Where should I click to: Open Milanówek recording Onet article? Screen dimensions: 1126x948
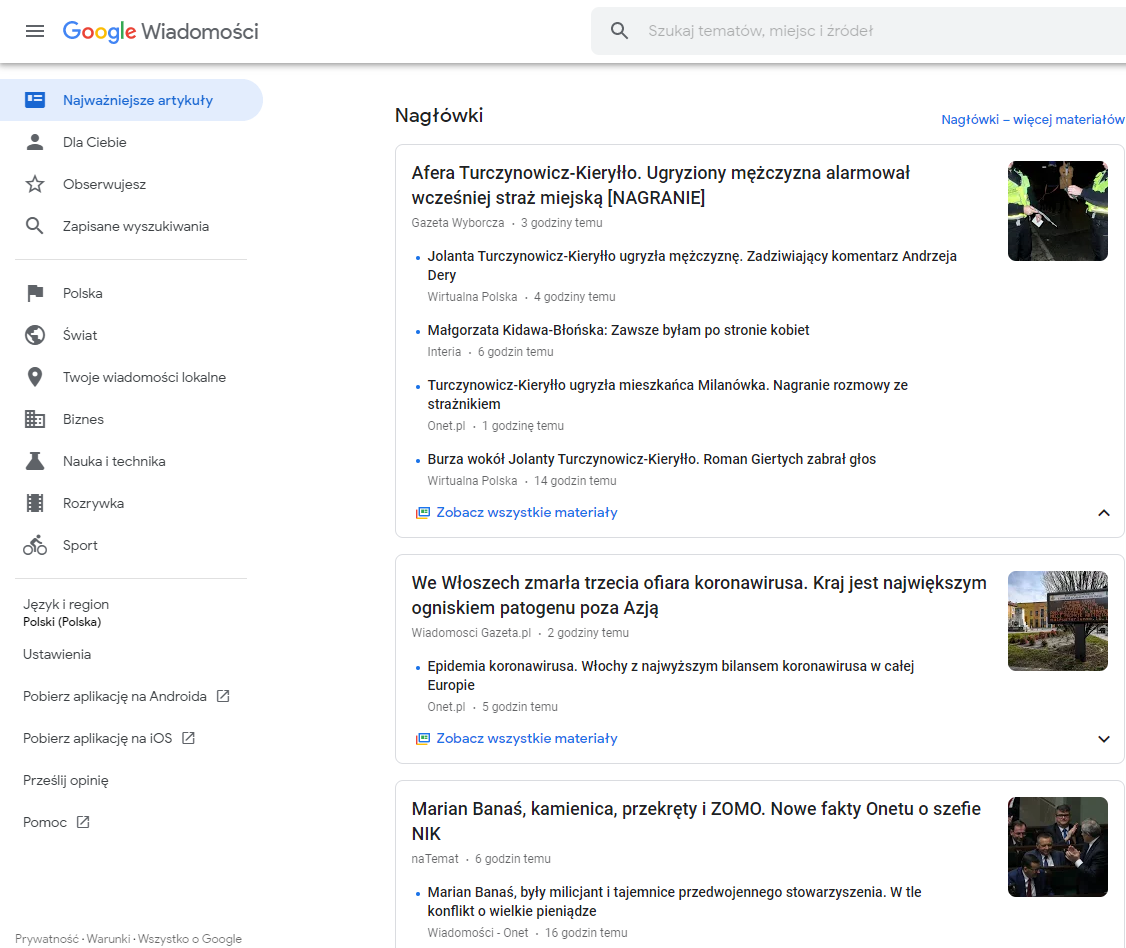tap(668, 394)
